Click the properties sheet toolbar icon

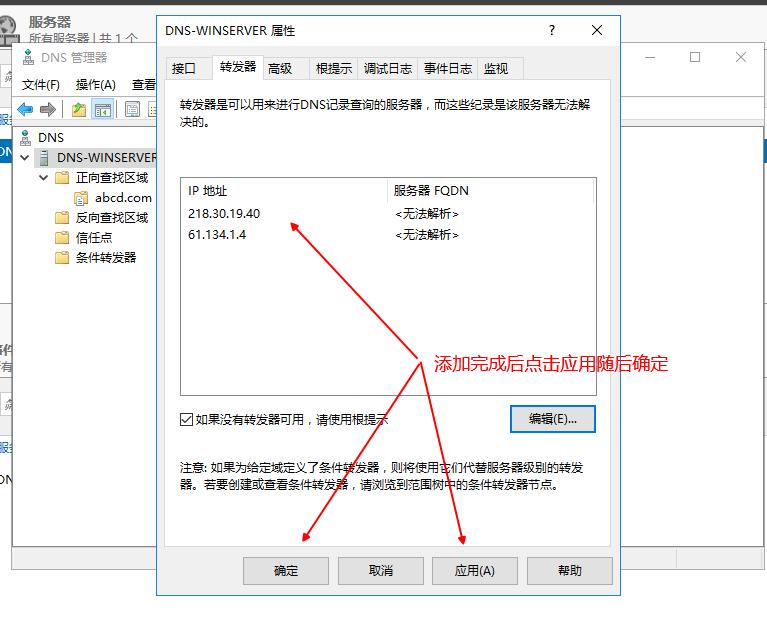(x=132, y=109)
